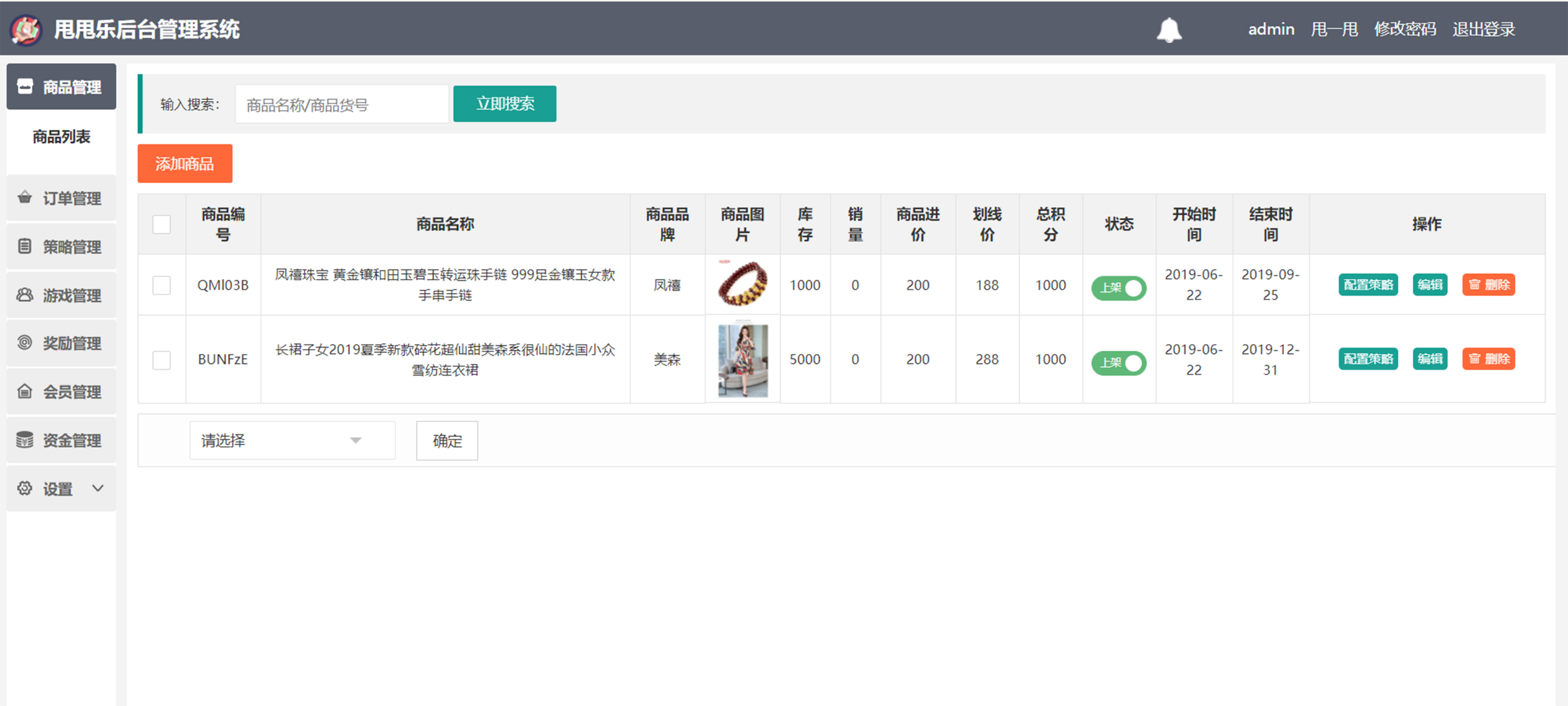Viewport: 1568px width, 706px height.
Task: Open 商品列表 submenu item
Action: [62, 136]
